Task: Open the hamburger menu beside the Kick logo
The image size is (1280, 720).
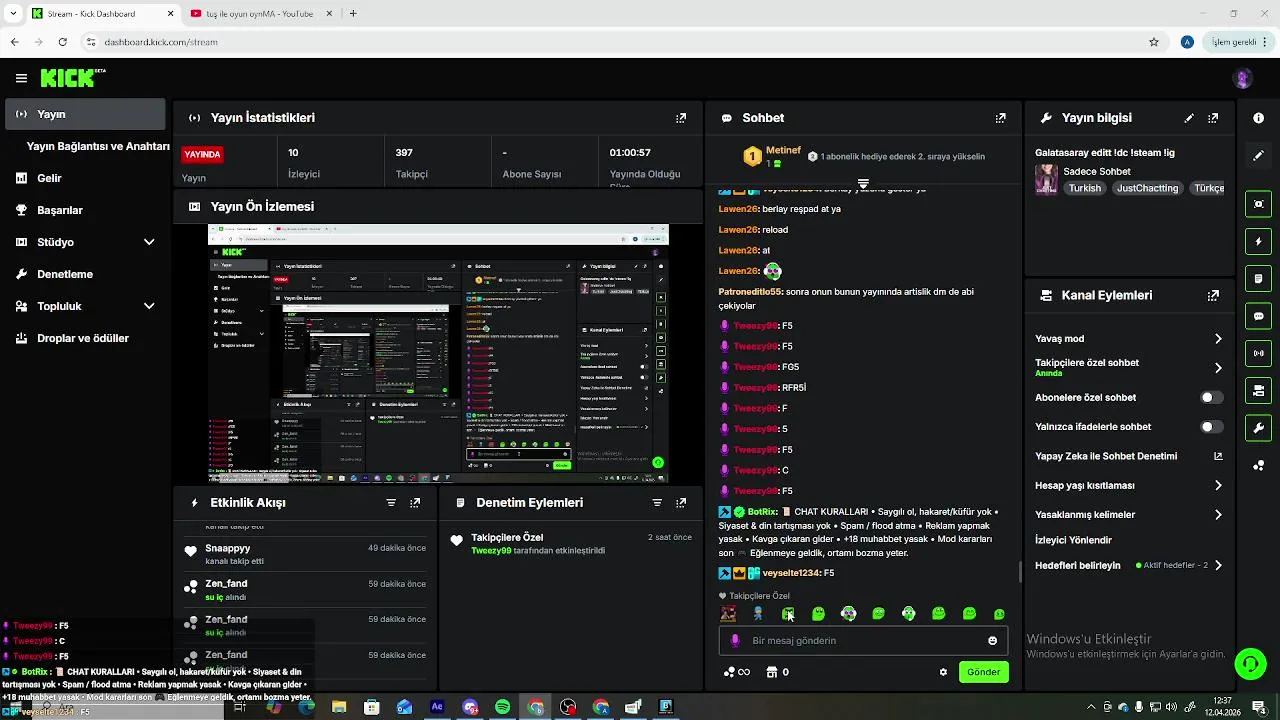Action: 21,78
